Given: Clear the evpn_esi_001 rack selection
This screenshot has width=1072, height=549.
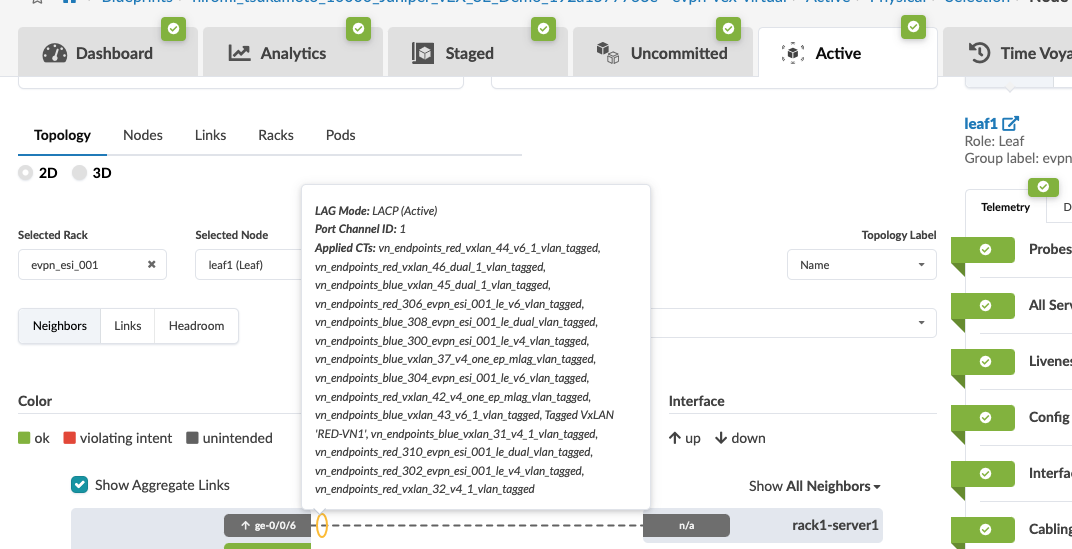Looking at the screenshot, I should tap(152, 265).
